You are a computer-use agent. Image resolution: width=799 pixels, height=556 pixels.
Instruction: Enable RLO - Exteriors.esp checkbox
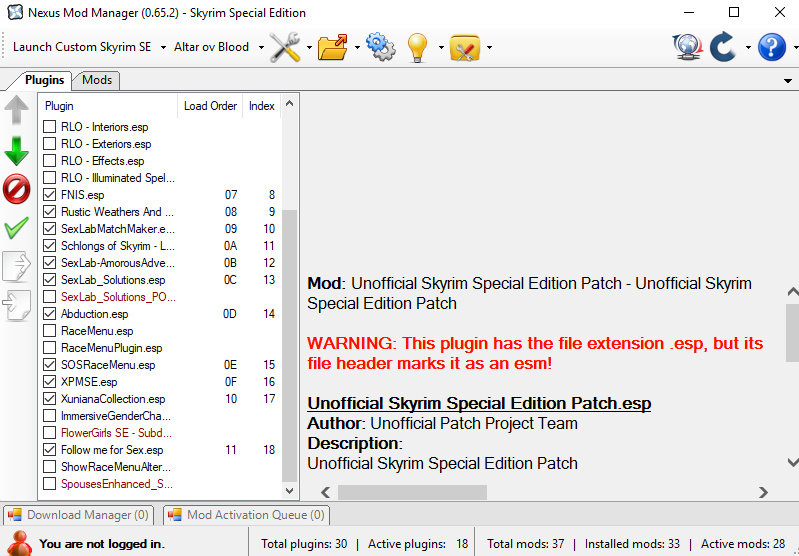tap(49, 144)
